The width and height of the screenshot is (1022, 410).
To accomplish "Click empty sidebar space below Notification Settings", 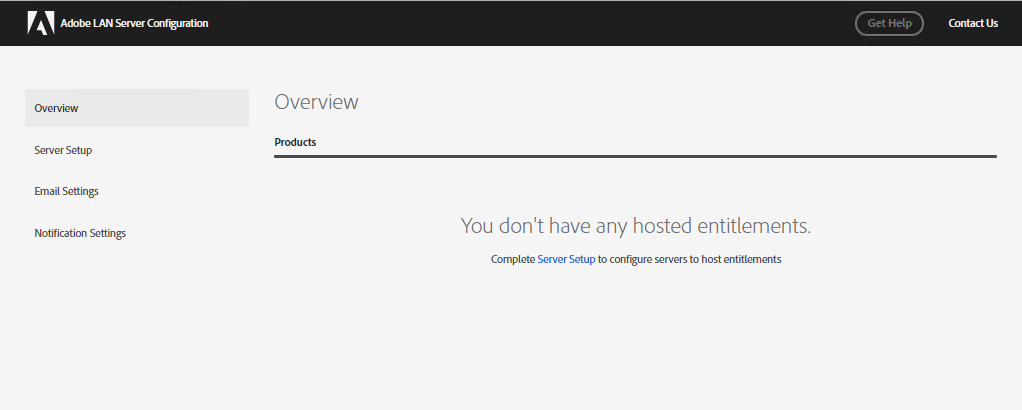I will coord(137,320).
